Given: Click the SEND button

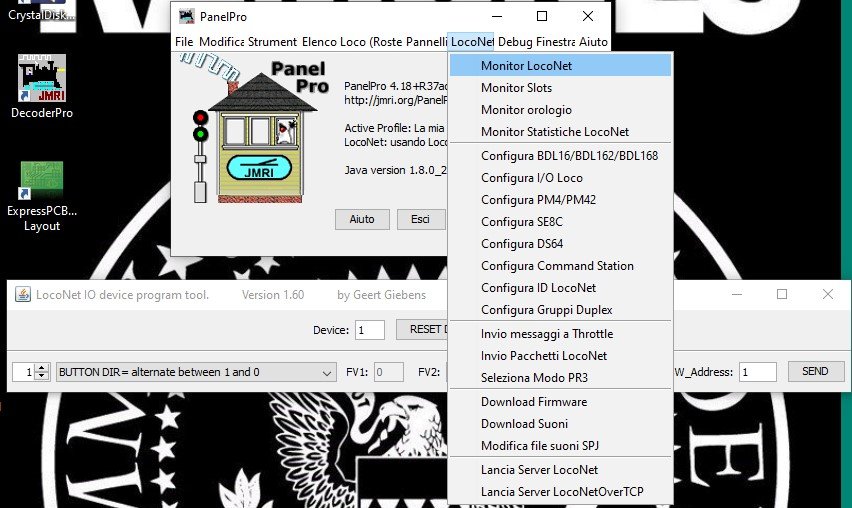Looking at the screenshot, I should pos(815,371).
